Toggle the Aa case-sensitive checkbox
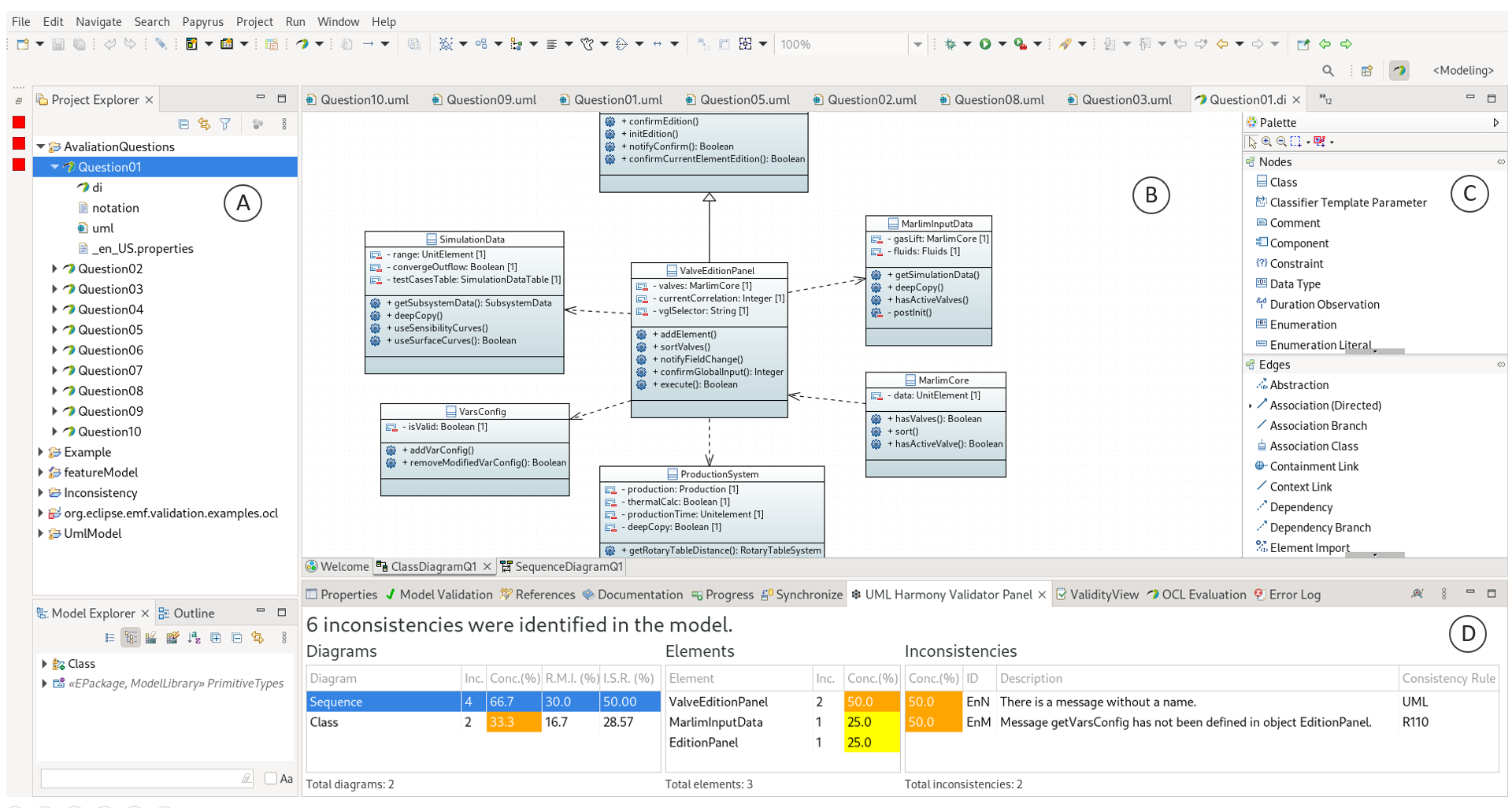 point(271,778)
